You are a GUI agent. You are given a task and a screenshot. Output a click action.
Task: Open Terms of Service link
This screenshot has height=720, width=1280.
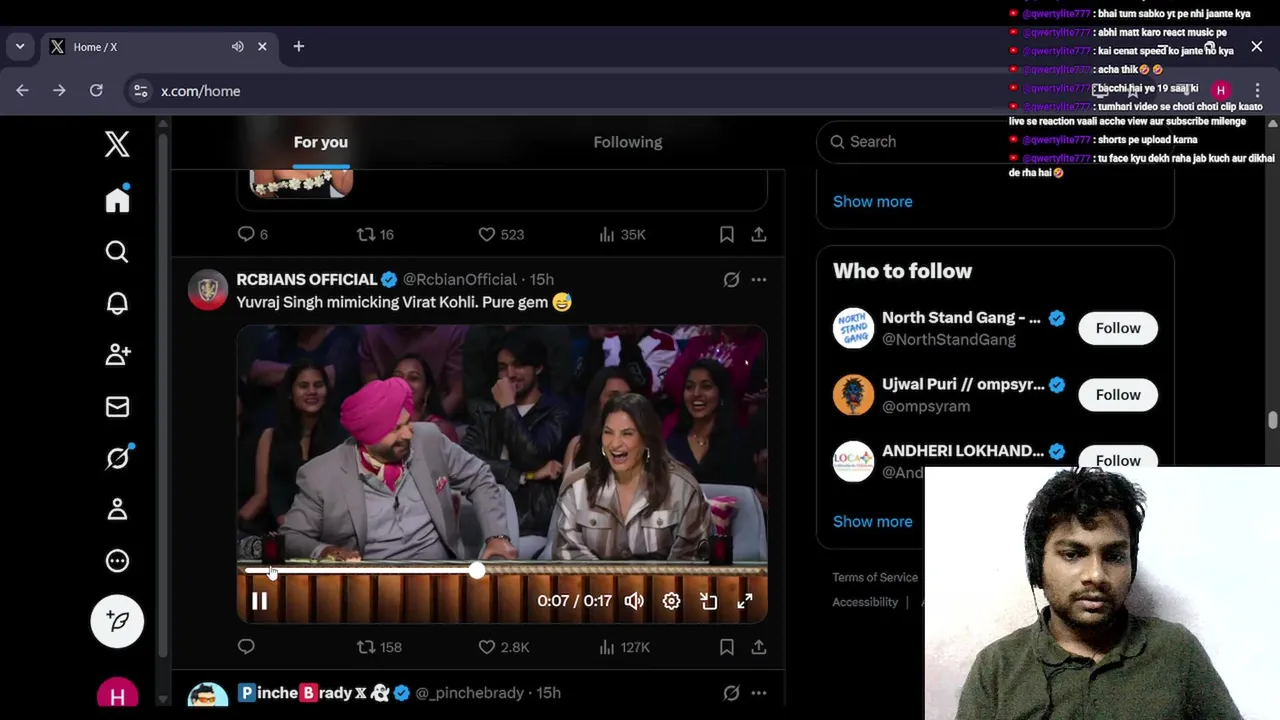click(875, 577)
